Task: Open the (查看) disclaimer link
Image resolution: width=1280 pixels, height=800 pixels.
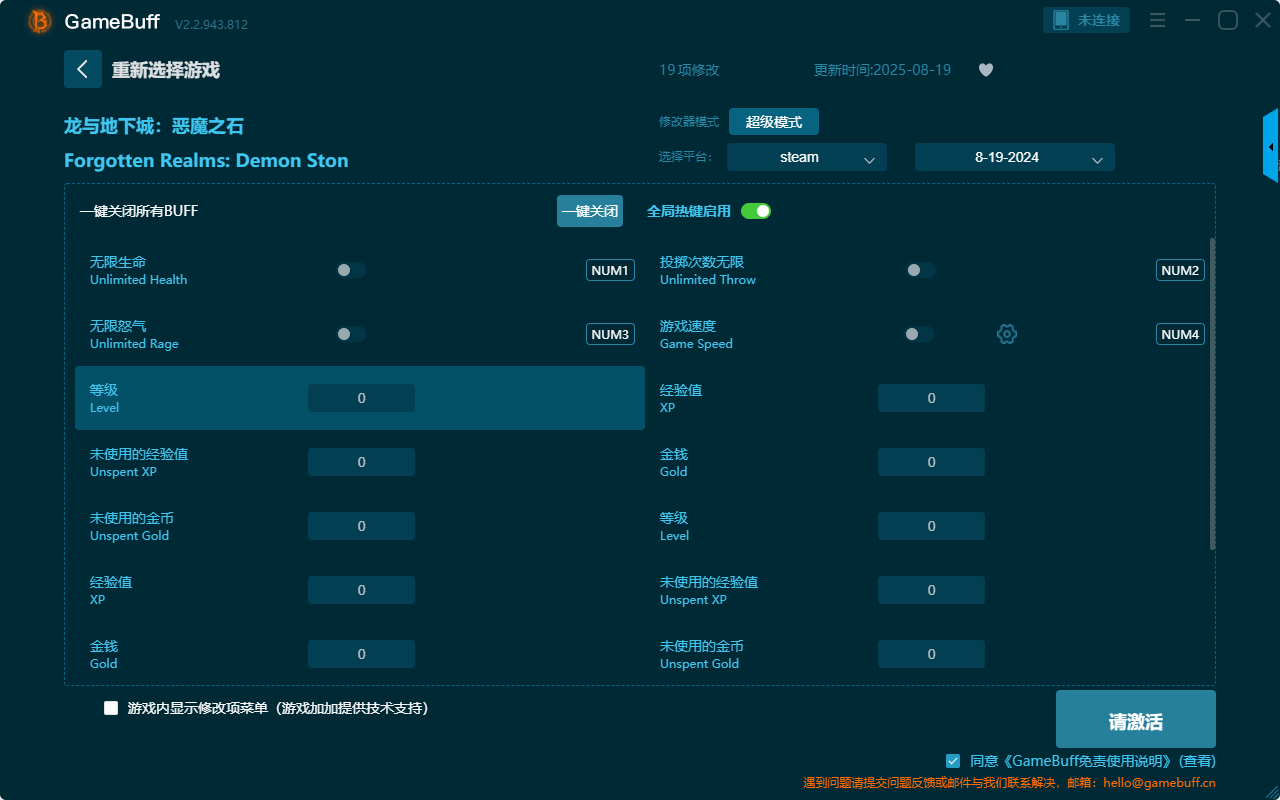Action: click(x=1196, y=761)
